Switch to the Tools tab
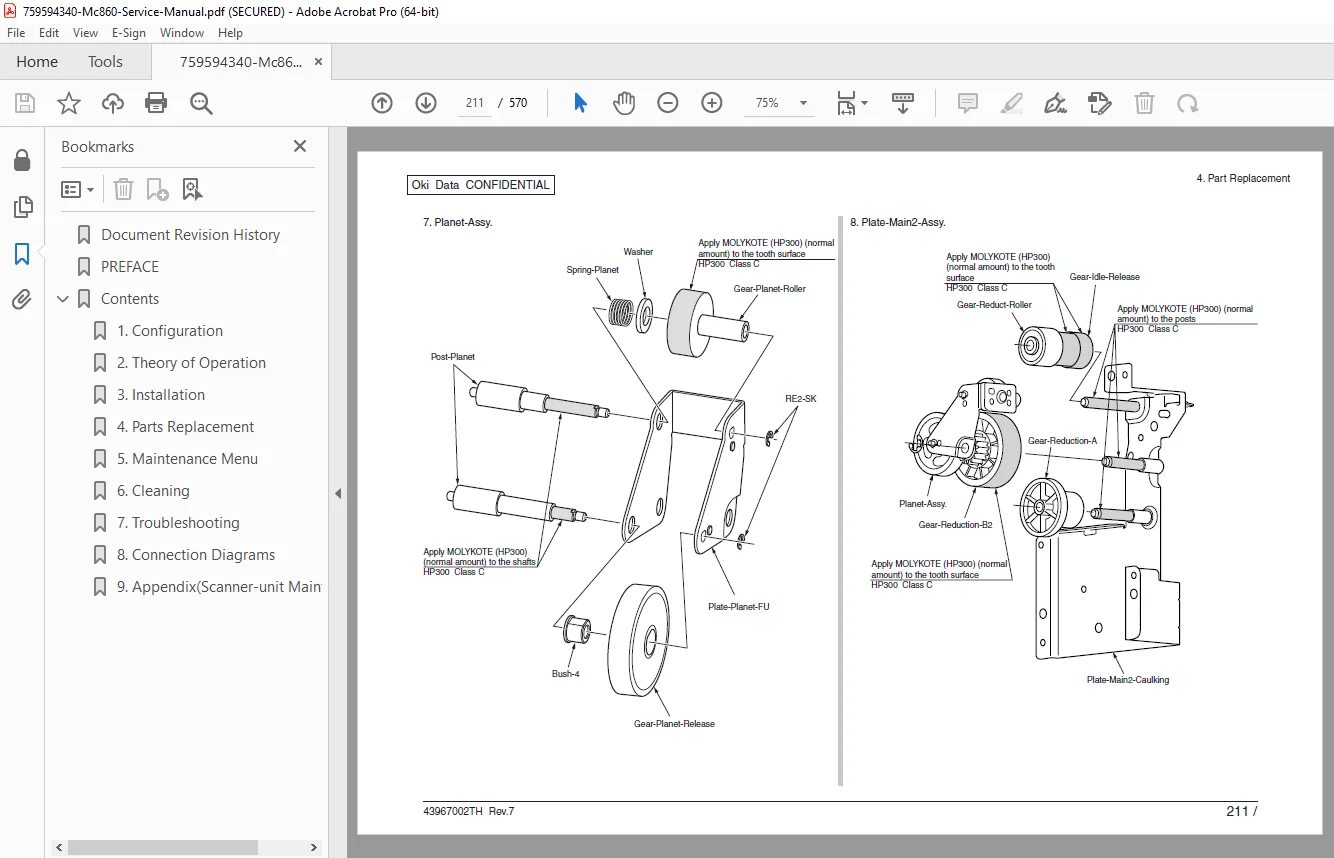This screenshot has height=858, width=1334. pyautogui.click(x=105, y=62)
